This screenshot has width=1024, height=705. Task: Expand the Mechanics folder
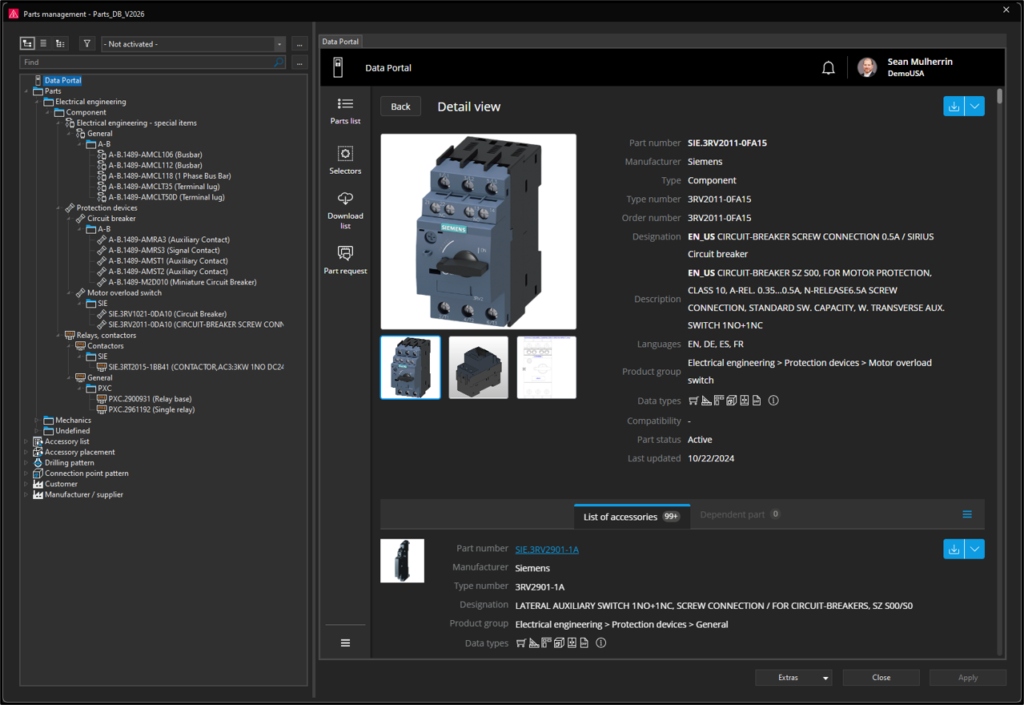coord(37,420)
